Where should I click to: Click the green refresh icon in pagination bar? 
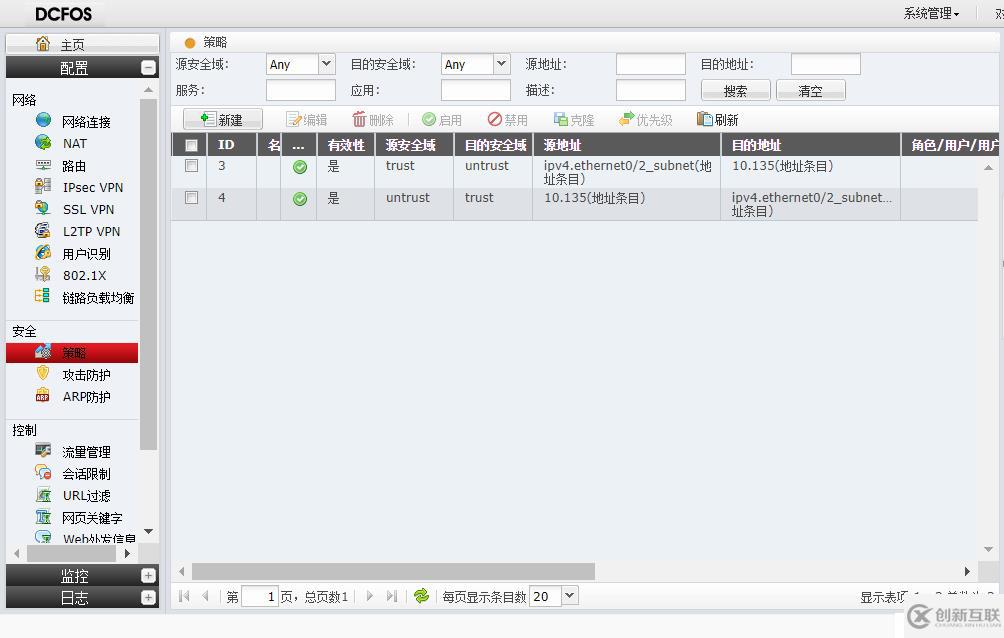click(x=421, y=596)
